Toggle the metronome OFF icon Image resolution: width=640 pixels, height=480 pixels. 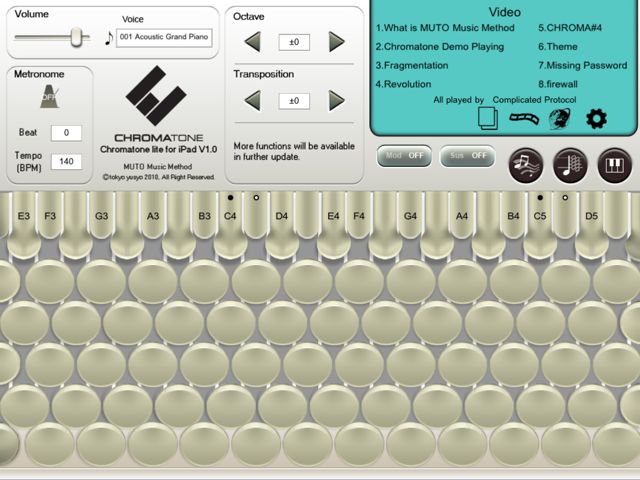click(49, 97)
